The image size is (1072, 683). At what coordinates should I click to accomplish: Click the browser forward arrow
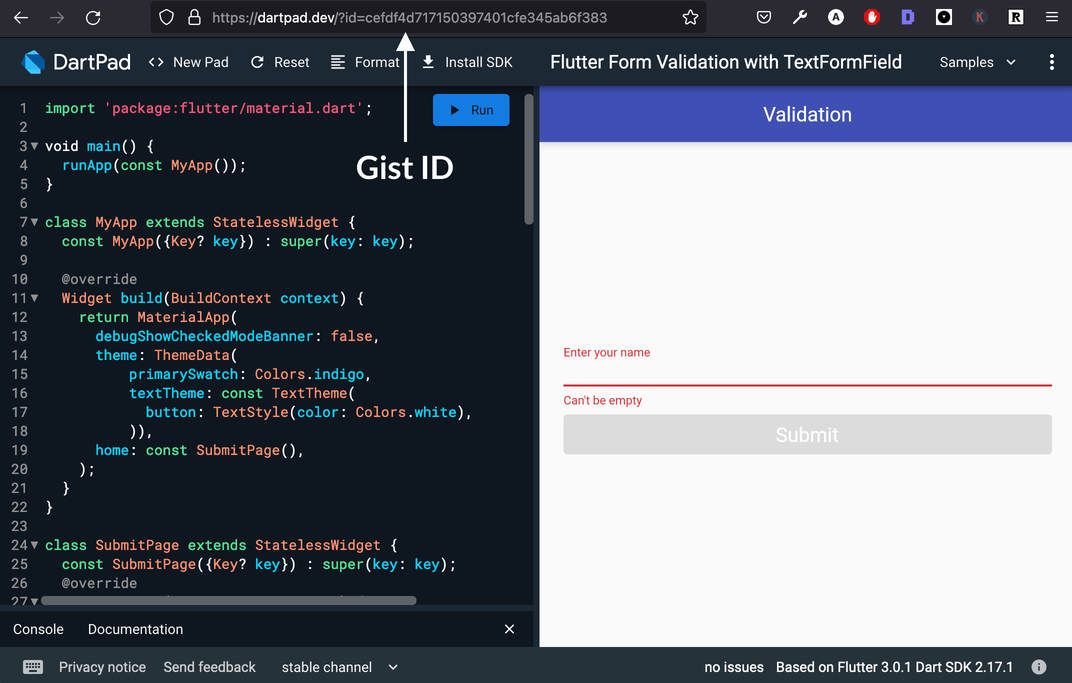point(57,18)
